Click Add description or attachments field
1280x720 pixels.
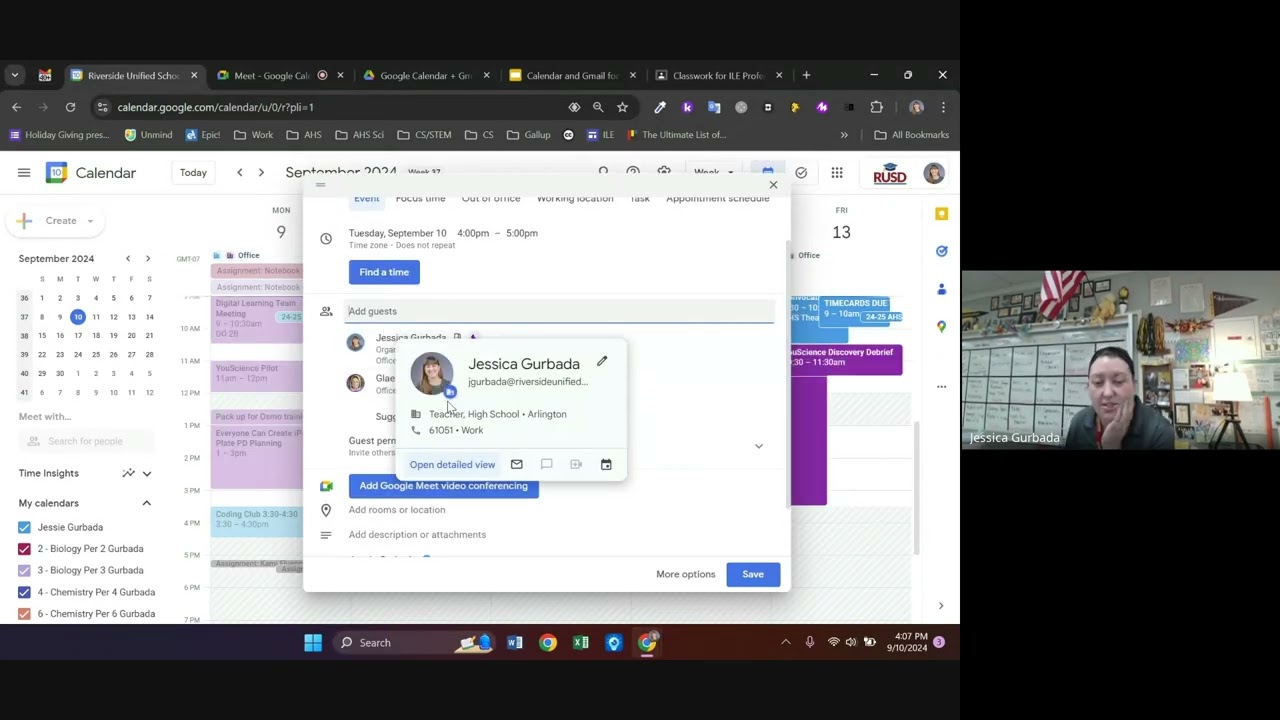click(x=417, y=535)
